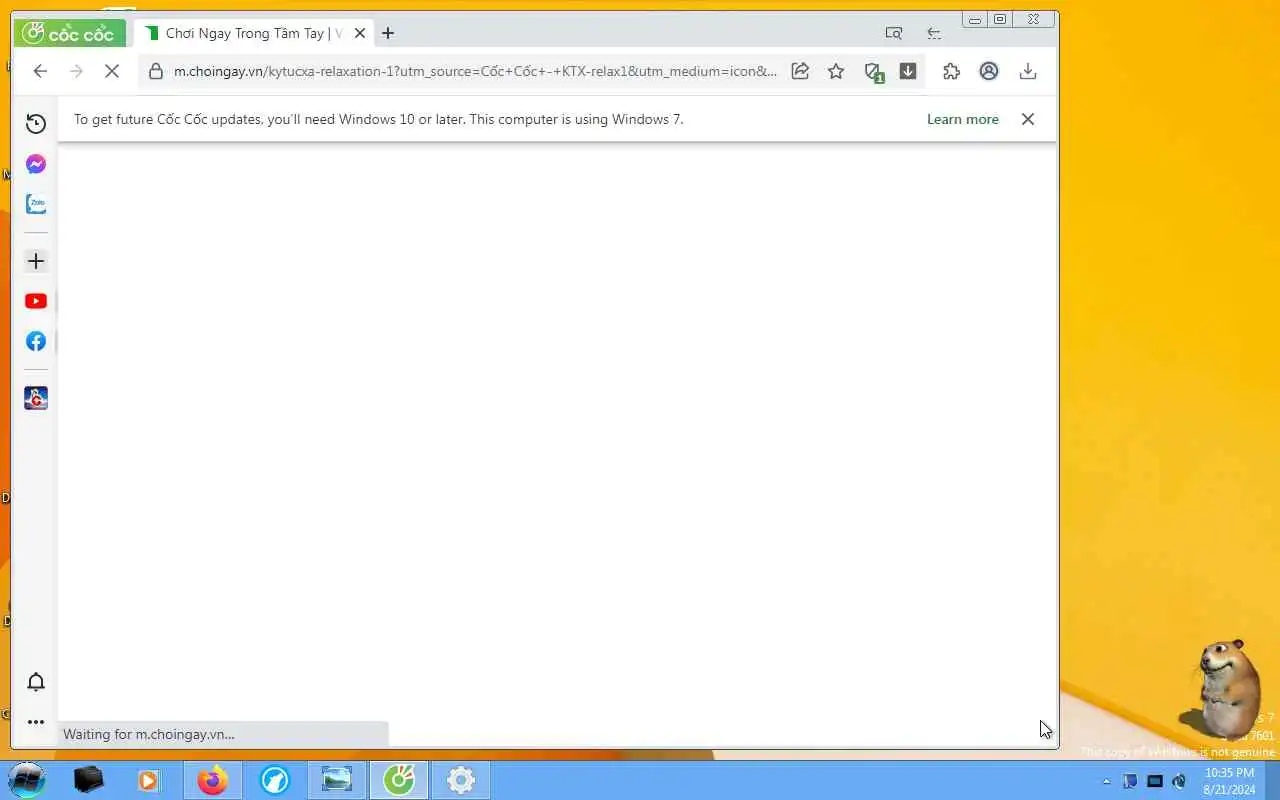
Task: Show hidden system tray icons
Action: [1106, 781]
